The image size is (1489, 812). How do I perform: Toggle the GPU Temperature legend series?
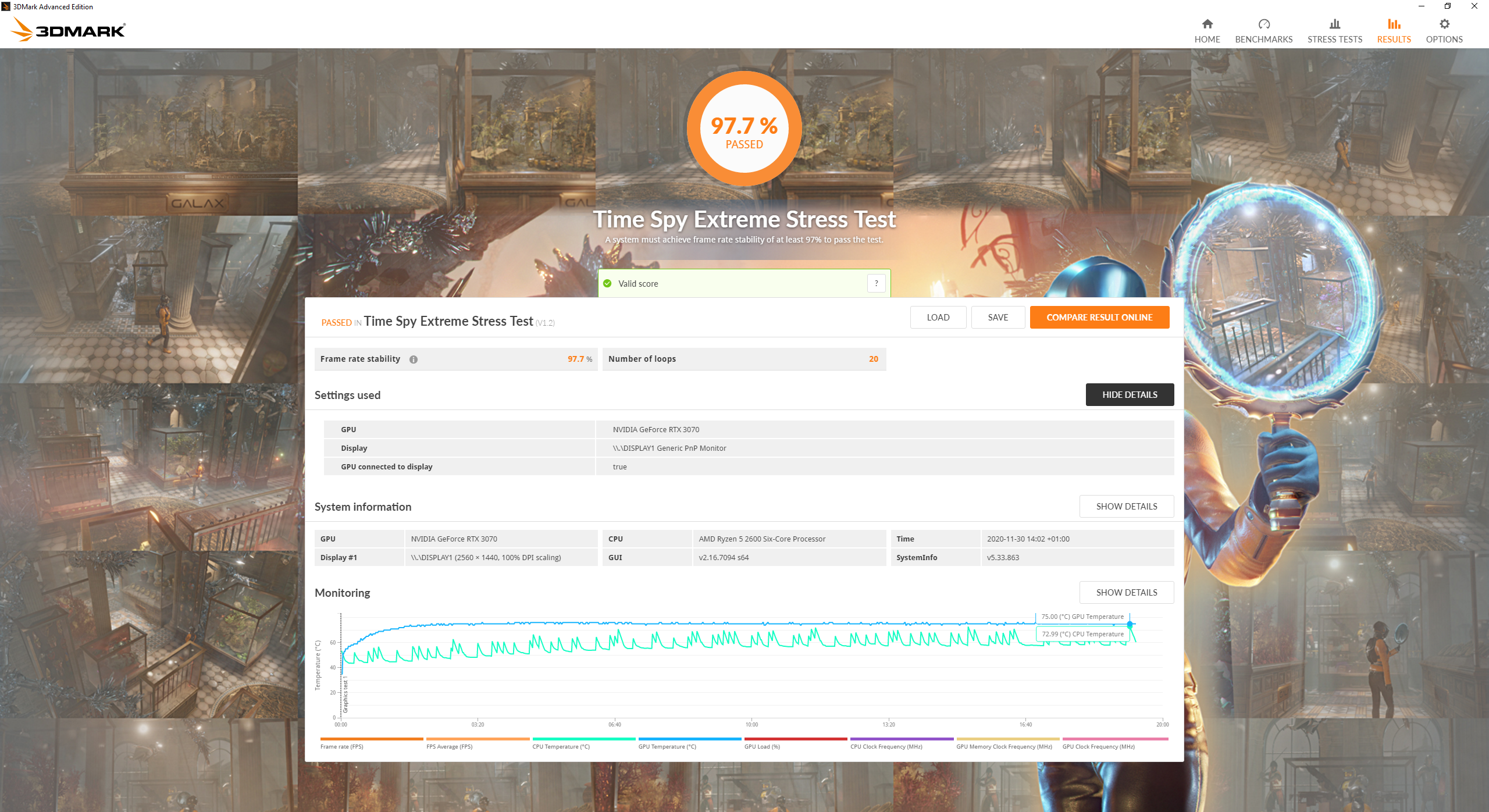(x=667, y=746)
